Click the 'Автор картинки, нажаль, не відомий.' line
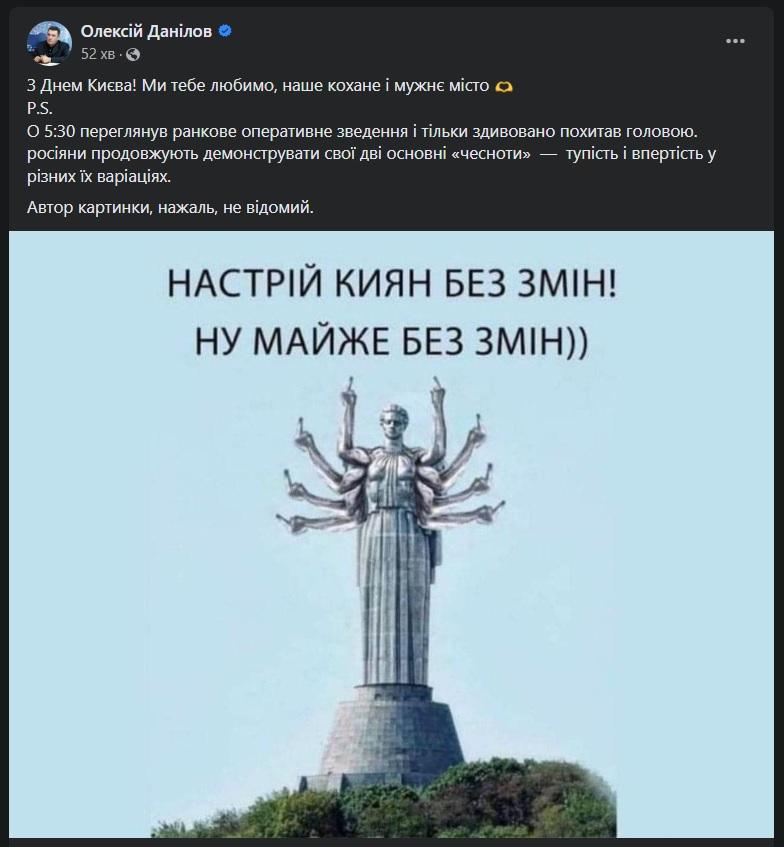 click(x=170, y=207)
